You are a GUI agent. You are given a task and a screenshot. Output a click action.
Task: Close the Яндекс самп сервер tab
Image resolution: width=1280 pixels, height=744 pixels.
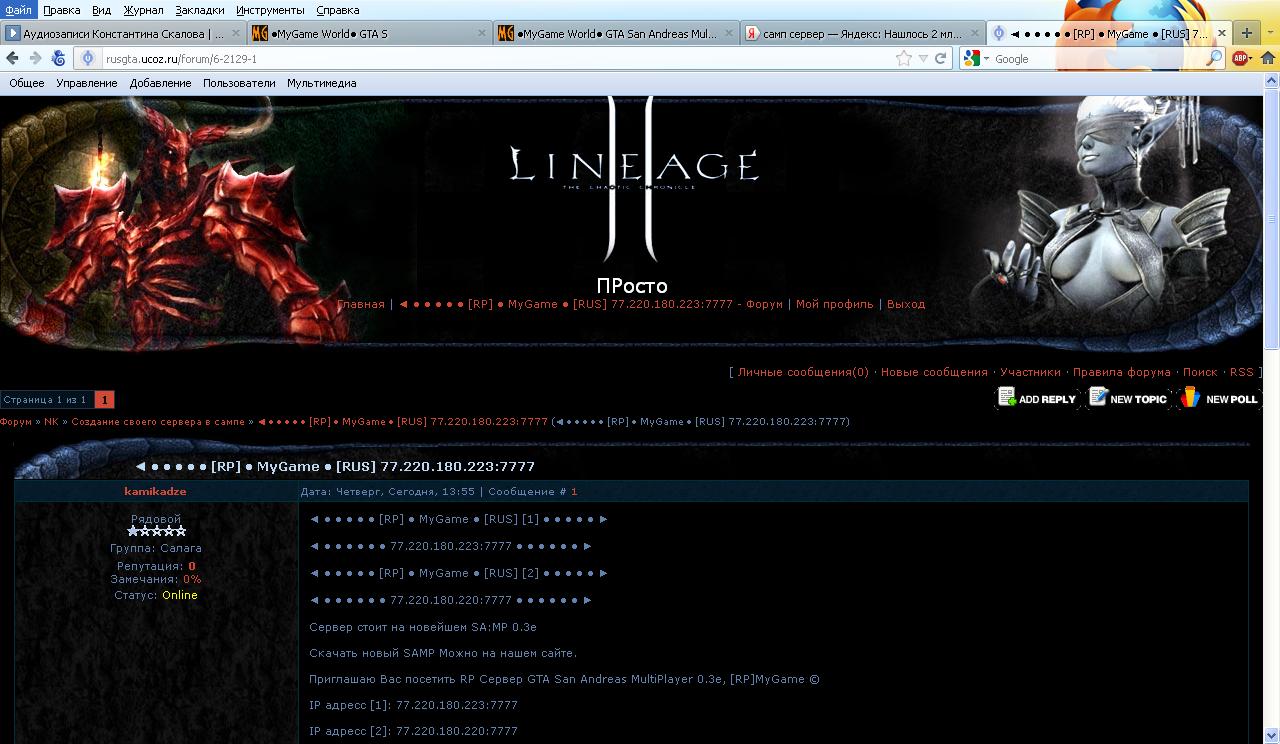pyautogui.click(x=975, y=33)
